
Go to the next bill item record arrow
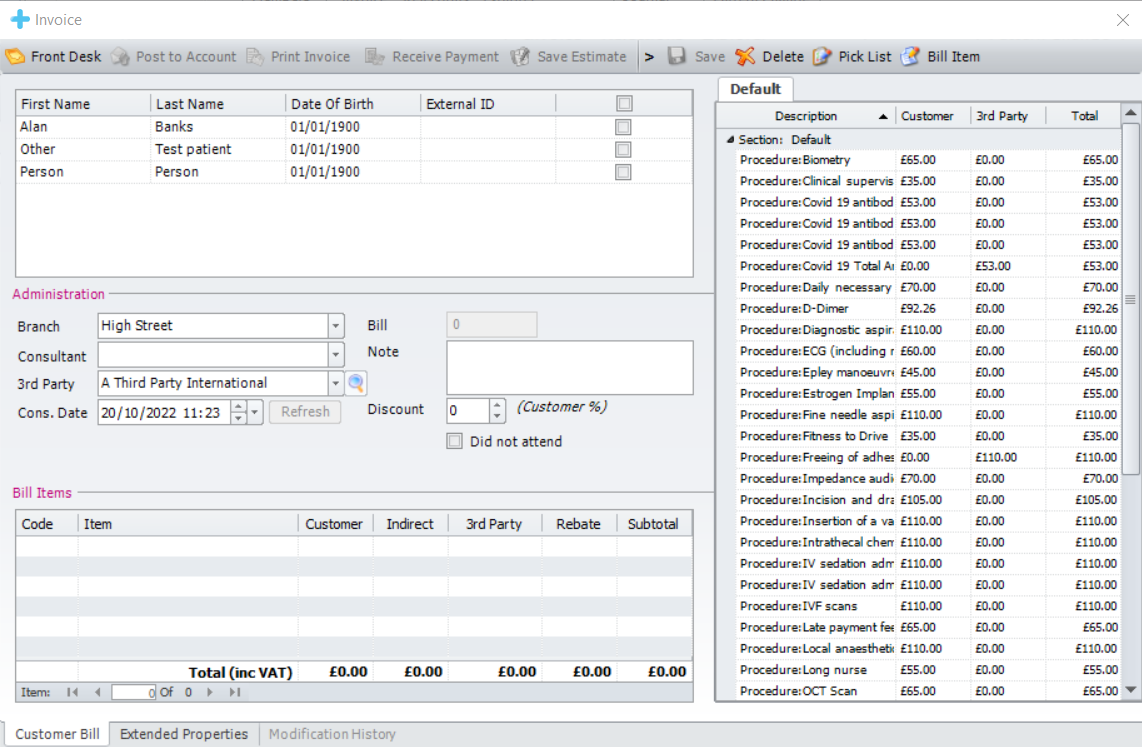pyautogui.click(x=210, y=692)
